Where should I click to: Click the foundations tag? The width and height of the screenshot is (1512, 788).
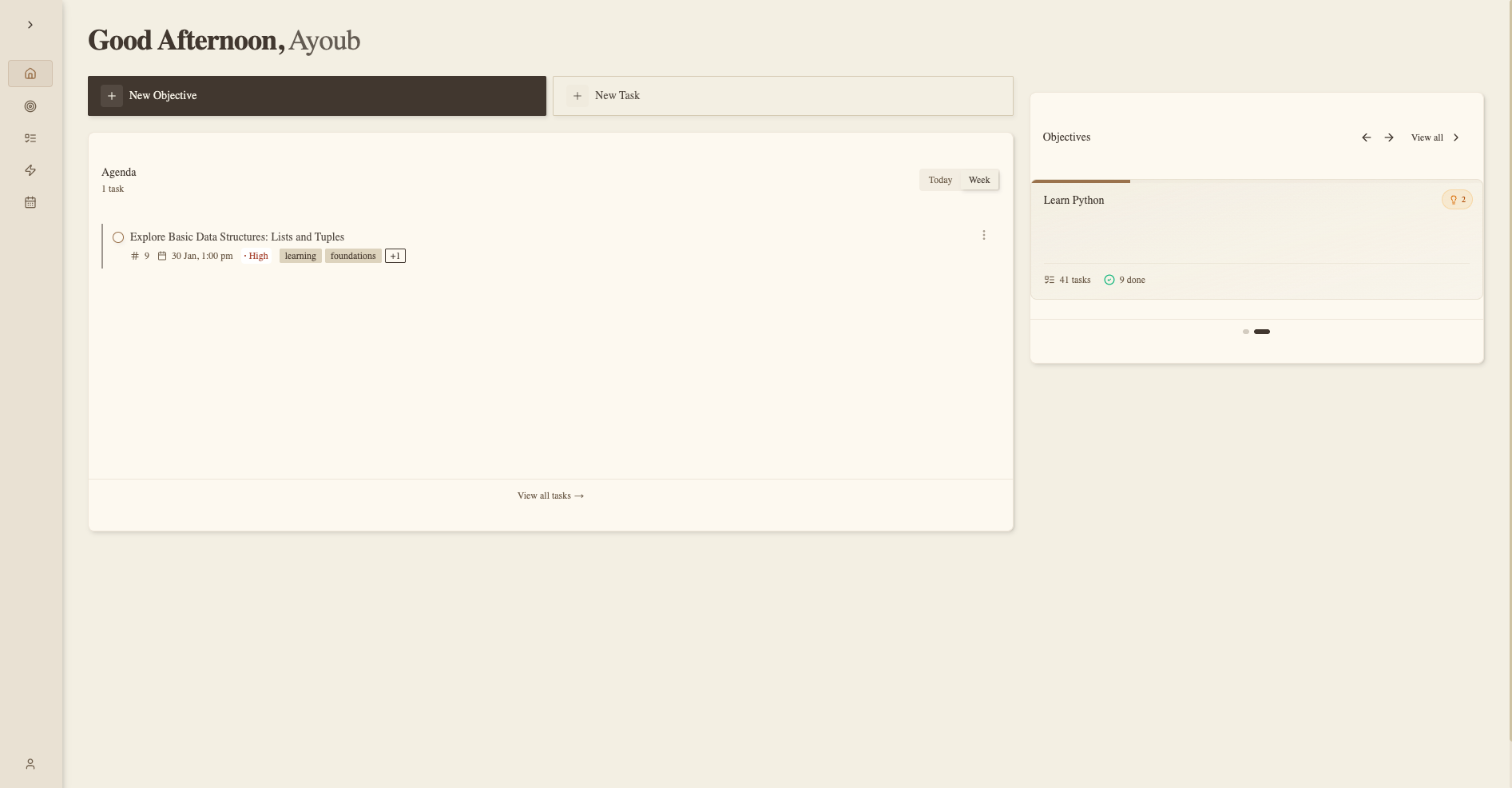(353, 256)
